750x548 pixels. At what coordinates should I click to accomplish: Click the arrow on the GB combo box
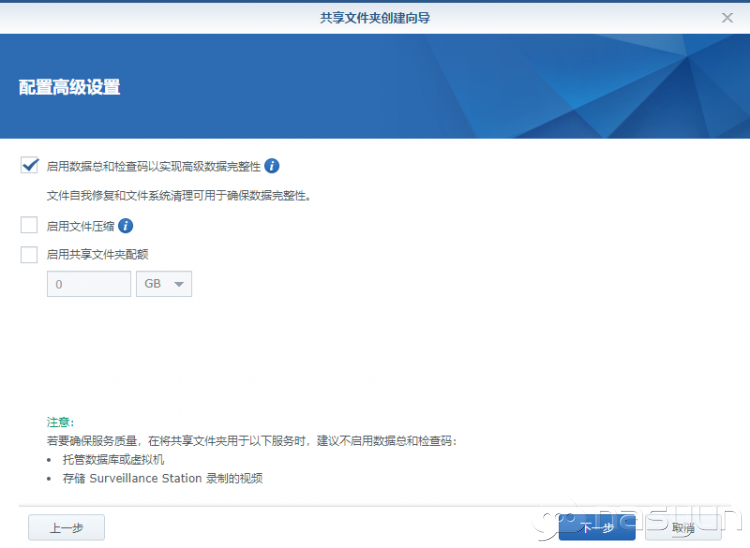click(180, 285)
